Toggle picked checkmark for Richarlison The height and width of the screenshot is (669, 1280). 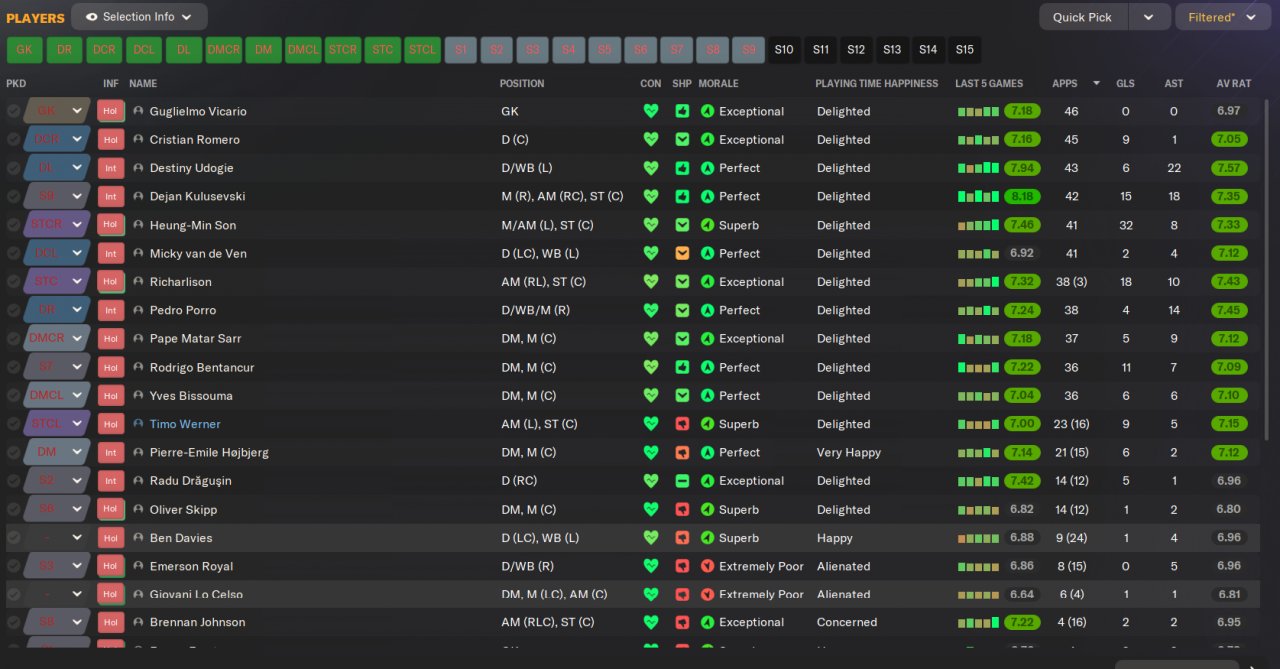[x=13, y=282]
